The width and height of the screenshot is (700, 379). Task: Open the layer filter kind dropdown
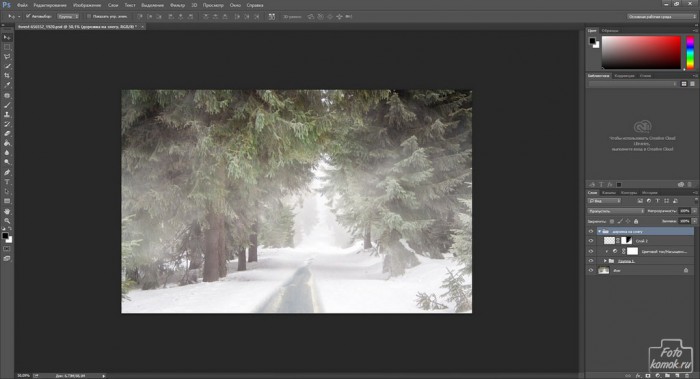click(x=604, y=201)
